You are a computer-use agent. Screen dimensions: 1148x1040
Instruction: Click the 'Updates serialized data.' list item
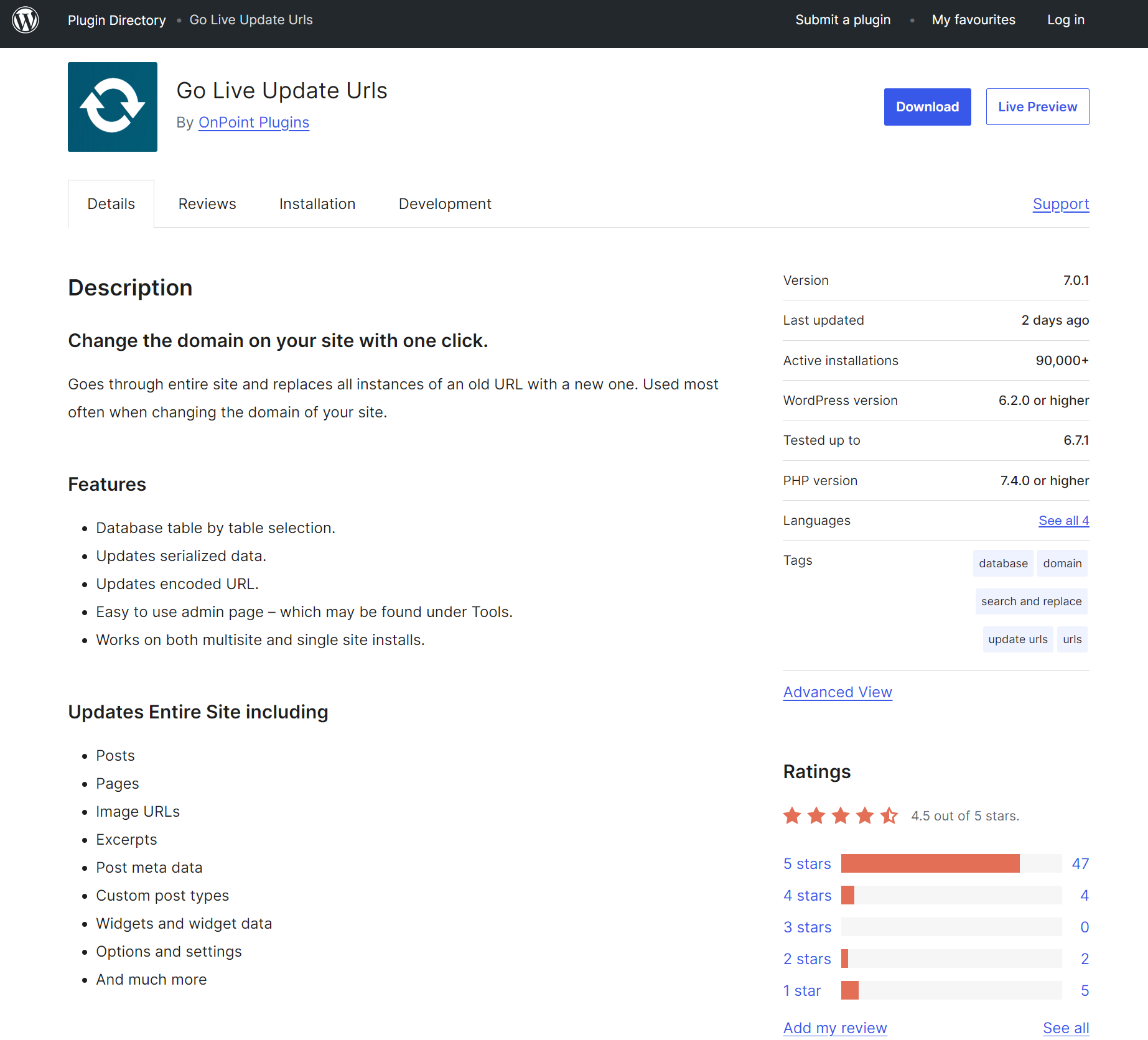181,556
